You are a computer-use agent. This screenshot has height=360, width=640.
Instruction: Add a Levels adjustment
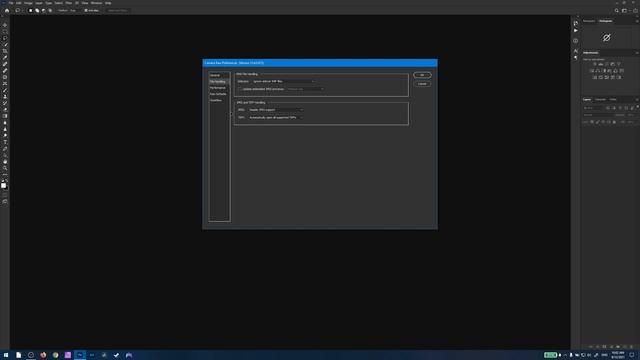tap(600, 64)
